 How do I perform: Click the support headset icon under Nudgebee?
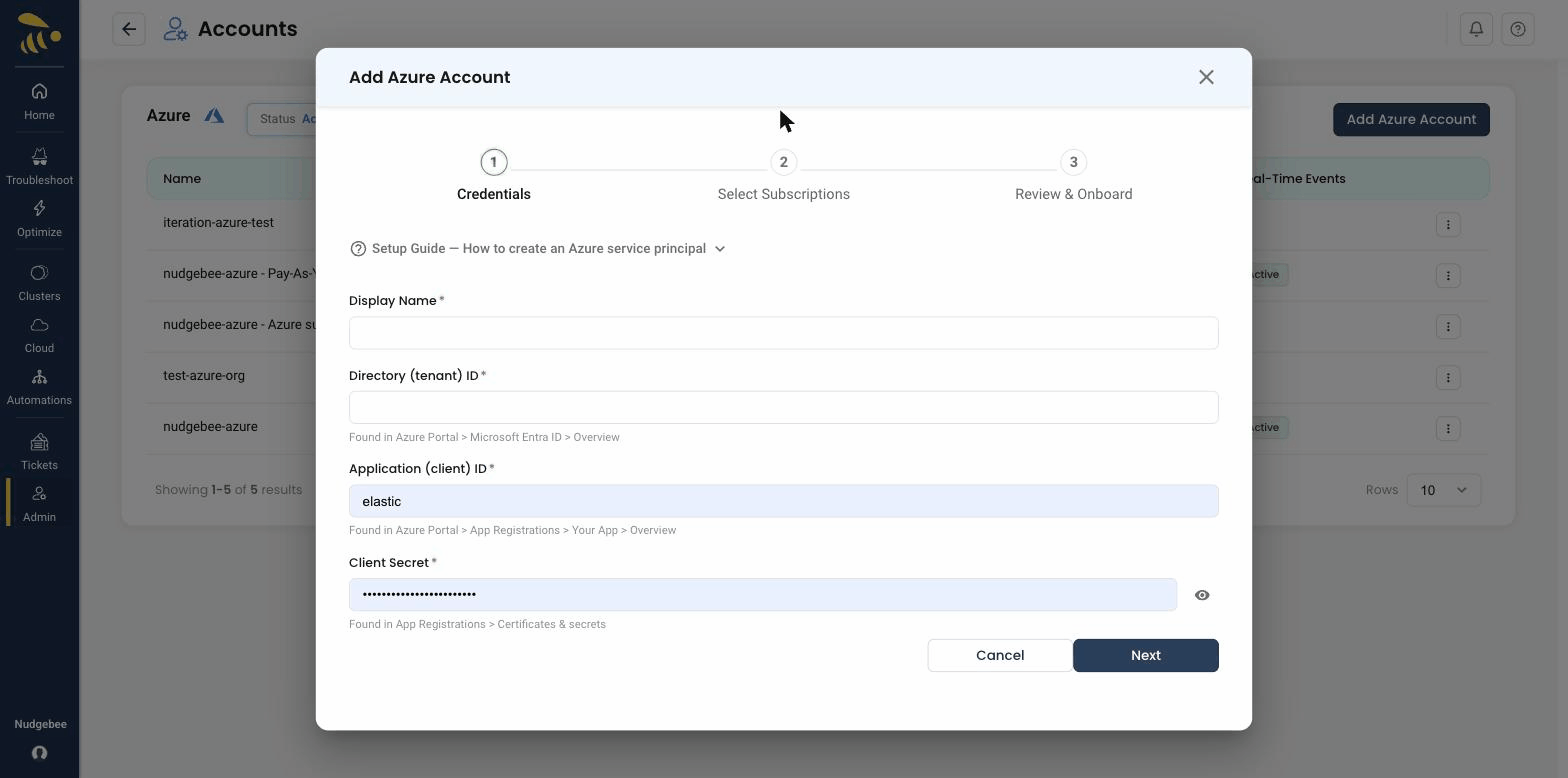coord(39,753)
